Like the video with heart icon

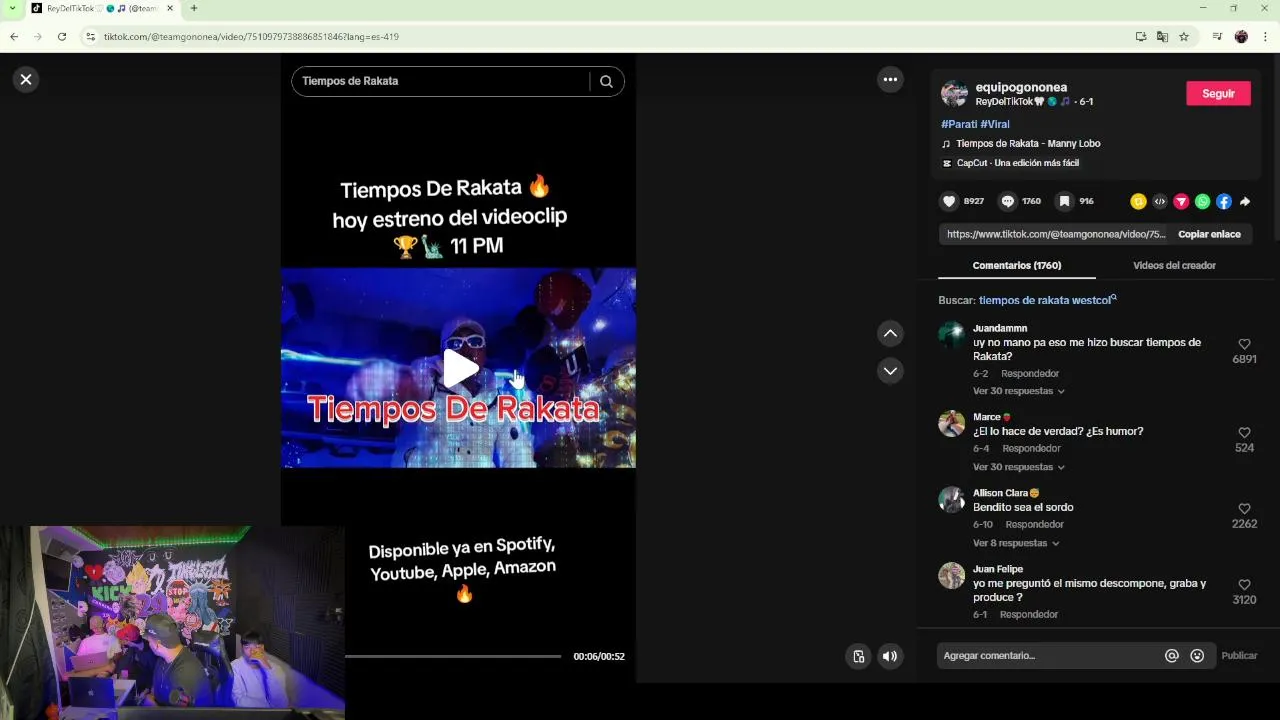click(x=949, y=201)
